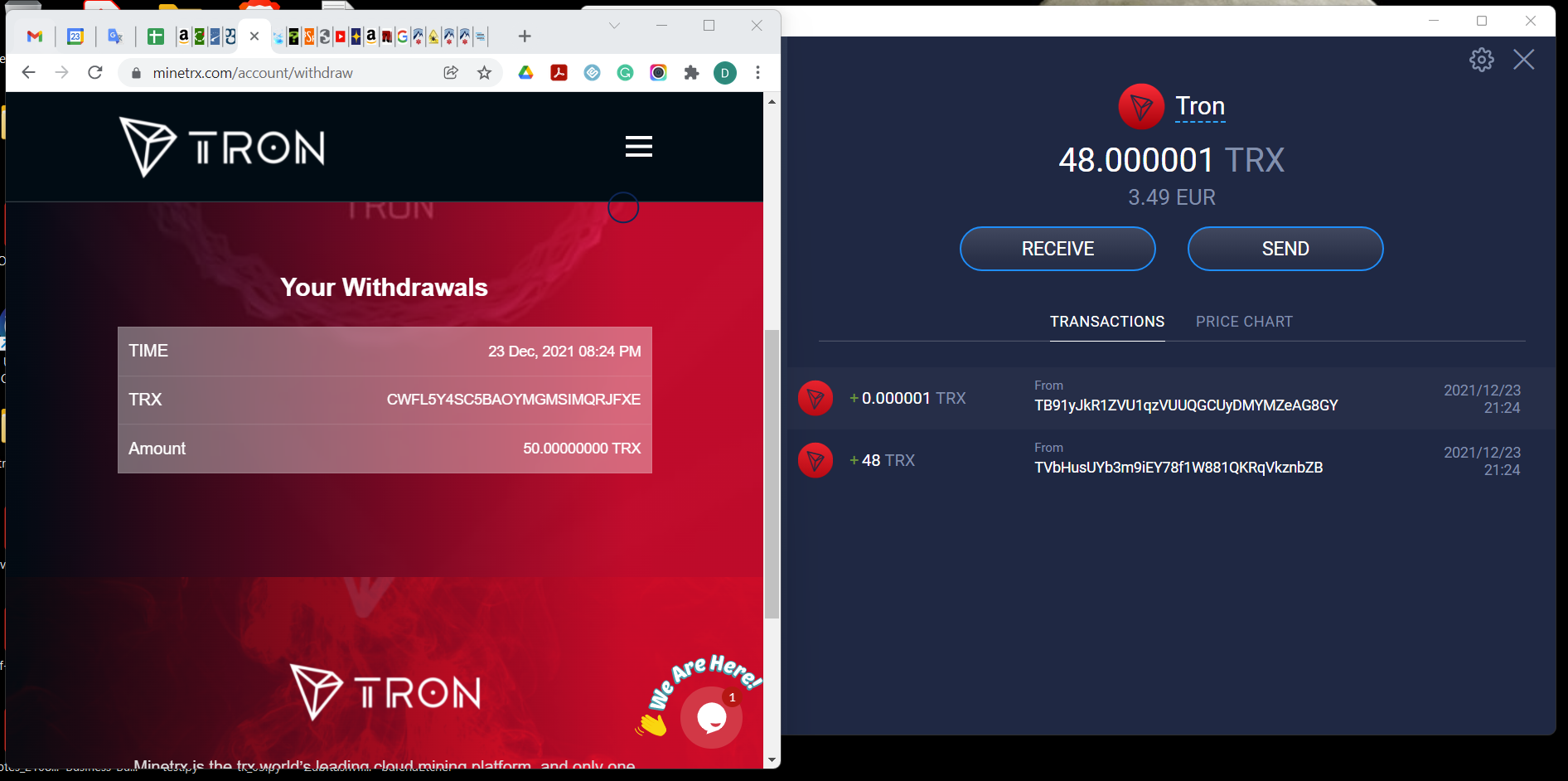Screen dimensions: 1568x781
Task: Open the YouTube browser tab
Action: tap(340, 36)
